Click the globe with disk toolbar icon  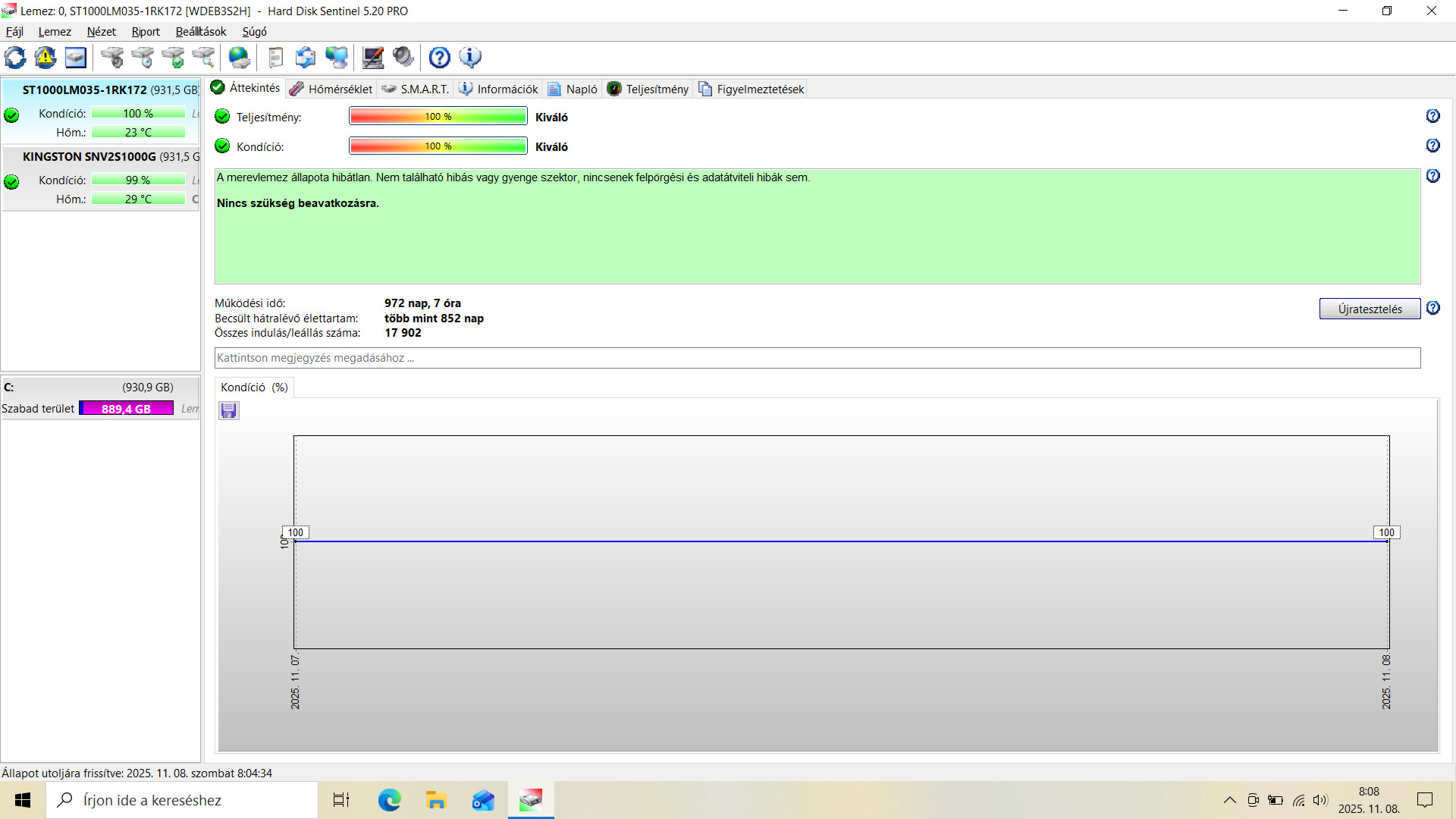tap(240, 58)
